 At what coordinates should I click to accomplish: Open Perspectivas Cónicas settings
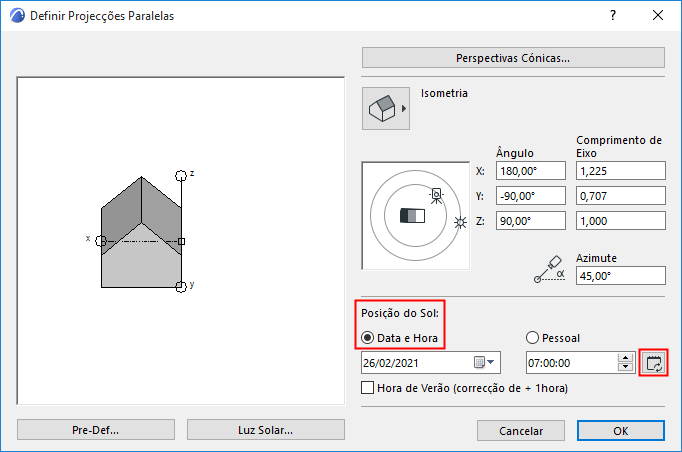(513, 57)
